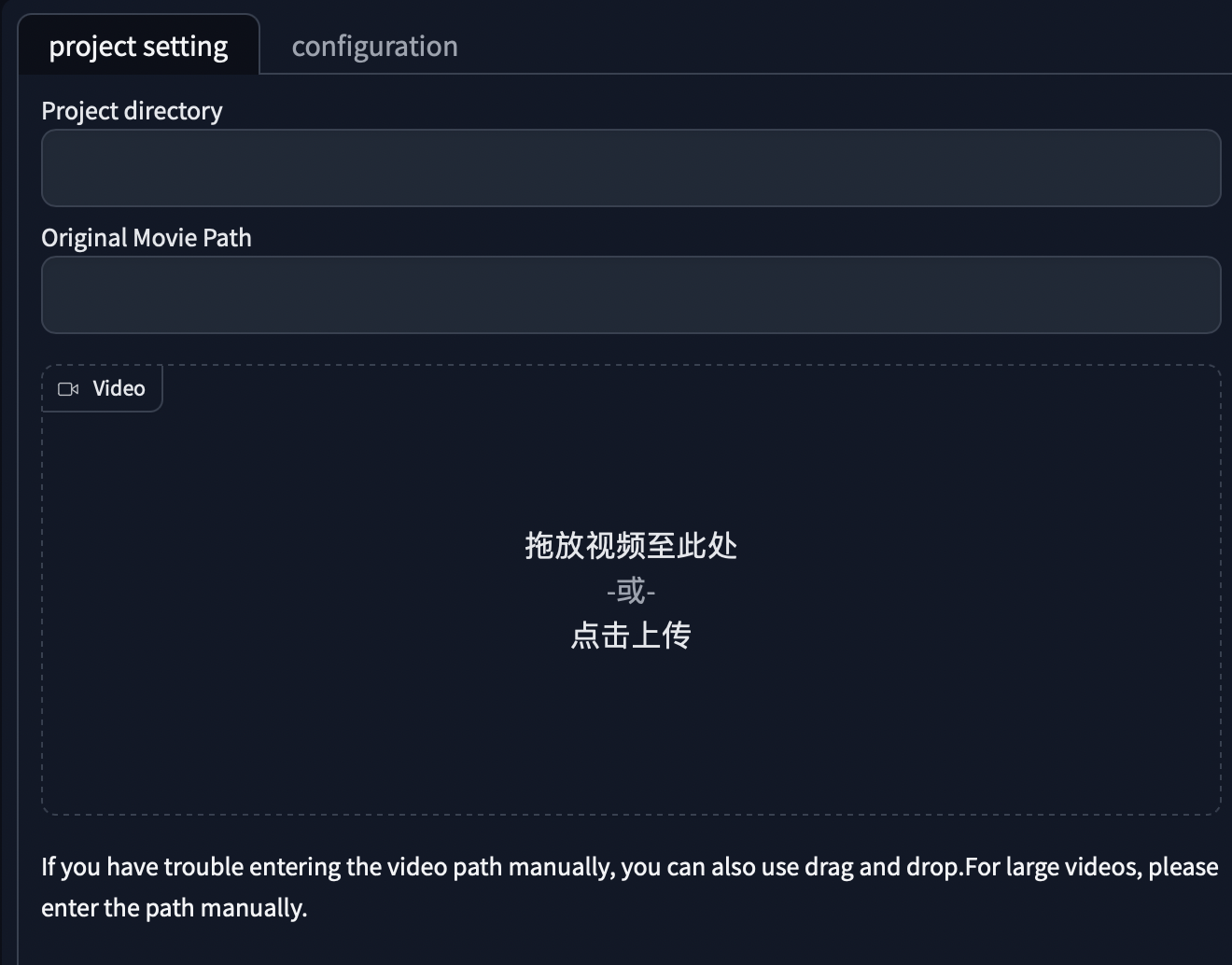This screenshot has height=965, width=1232.
Task: Click the Original Movie Path label
Action: click(147, 237)
